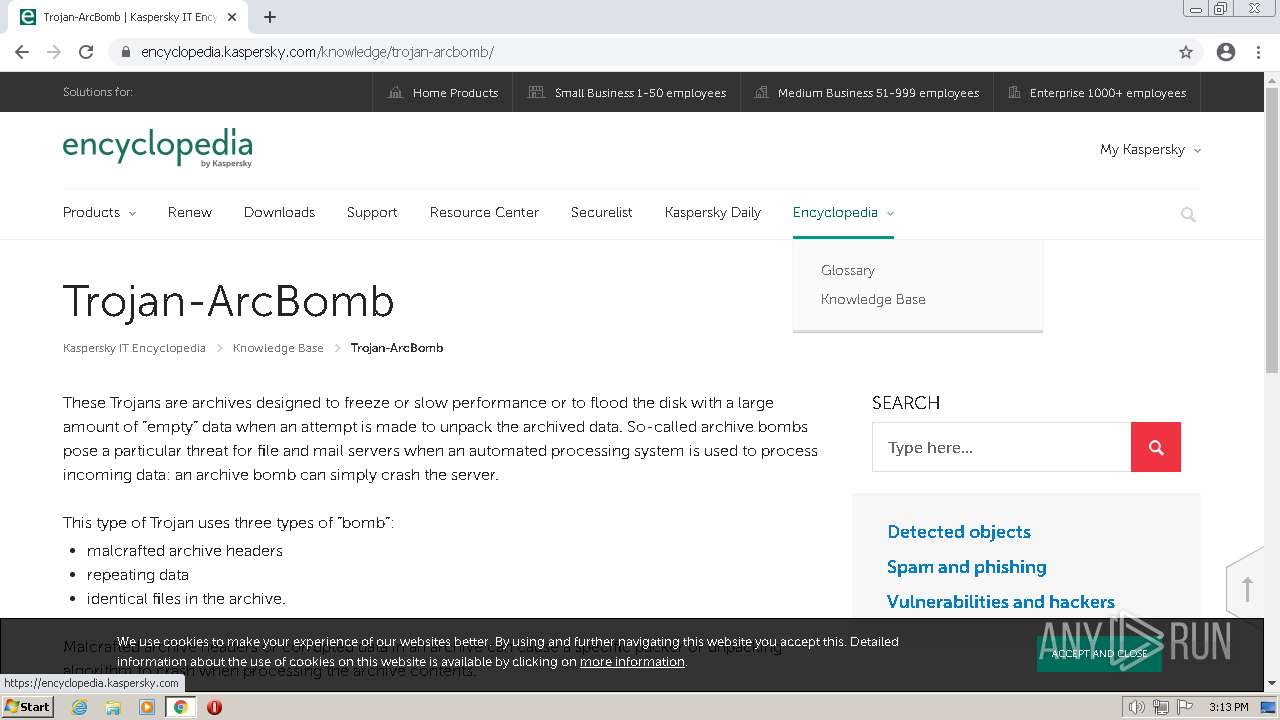Go to Resource Center

pyautogui.click(x=484, y=212)
